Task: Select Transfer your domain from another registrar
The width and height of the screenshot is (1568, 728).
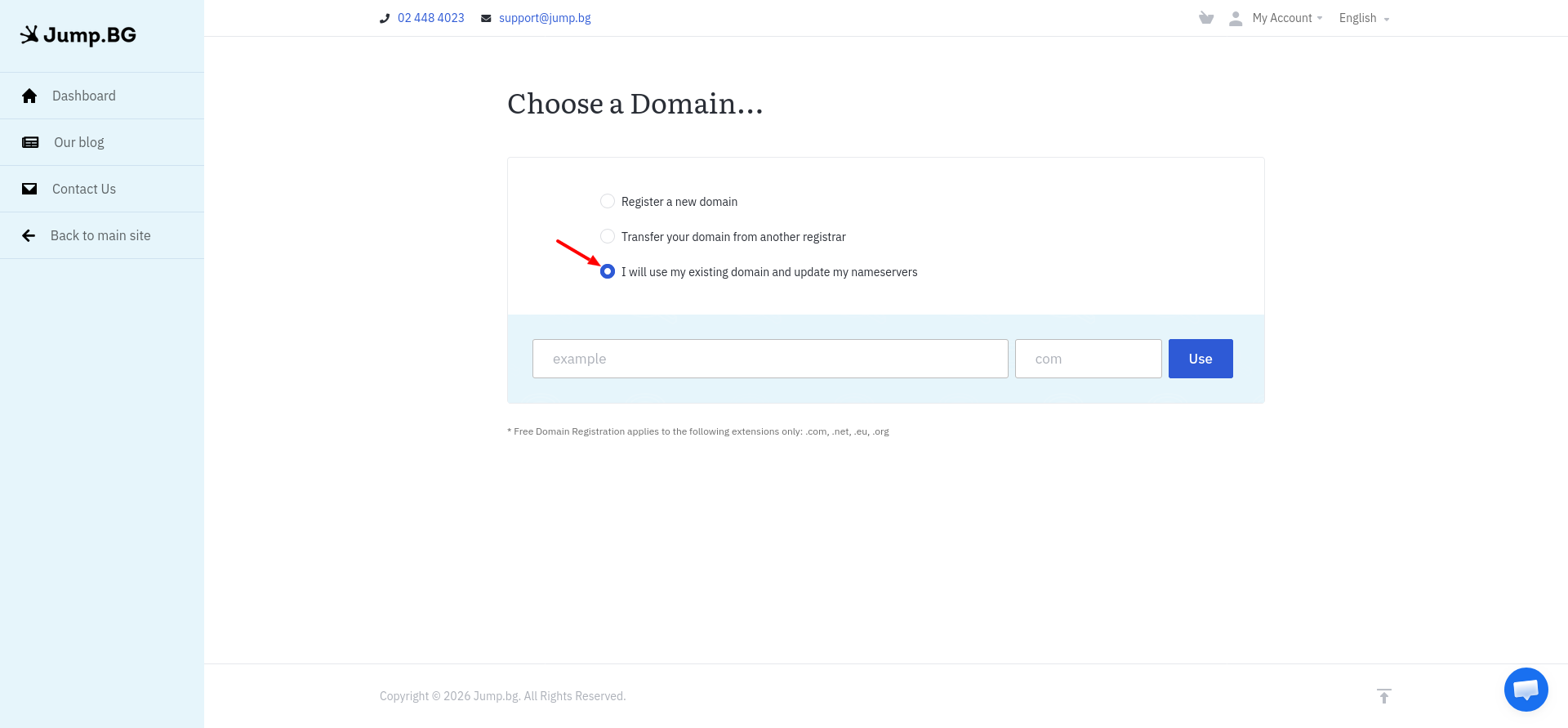Action: [x=608, y=236]
